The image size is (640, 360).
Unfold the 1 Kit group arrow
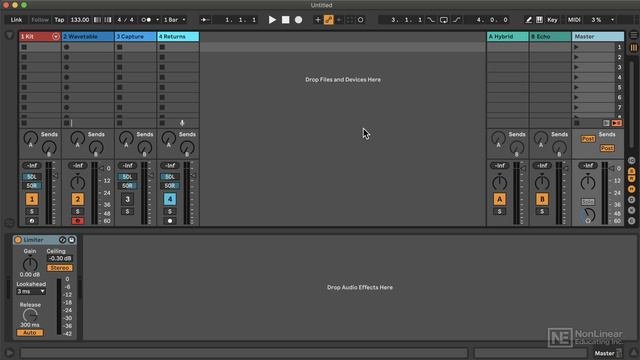[56, 36]
